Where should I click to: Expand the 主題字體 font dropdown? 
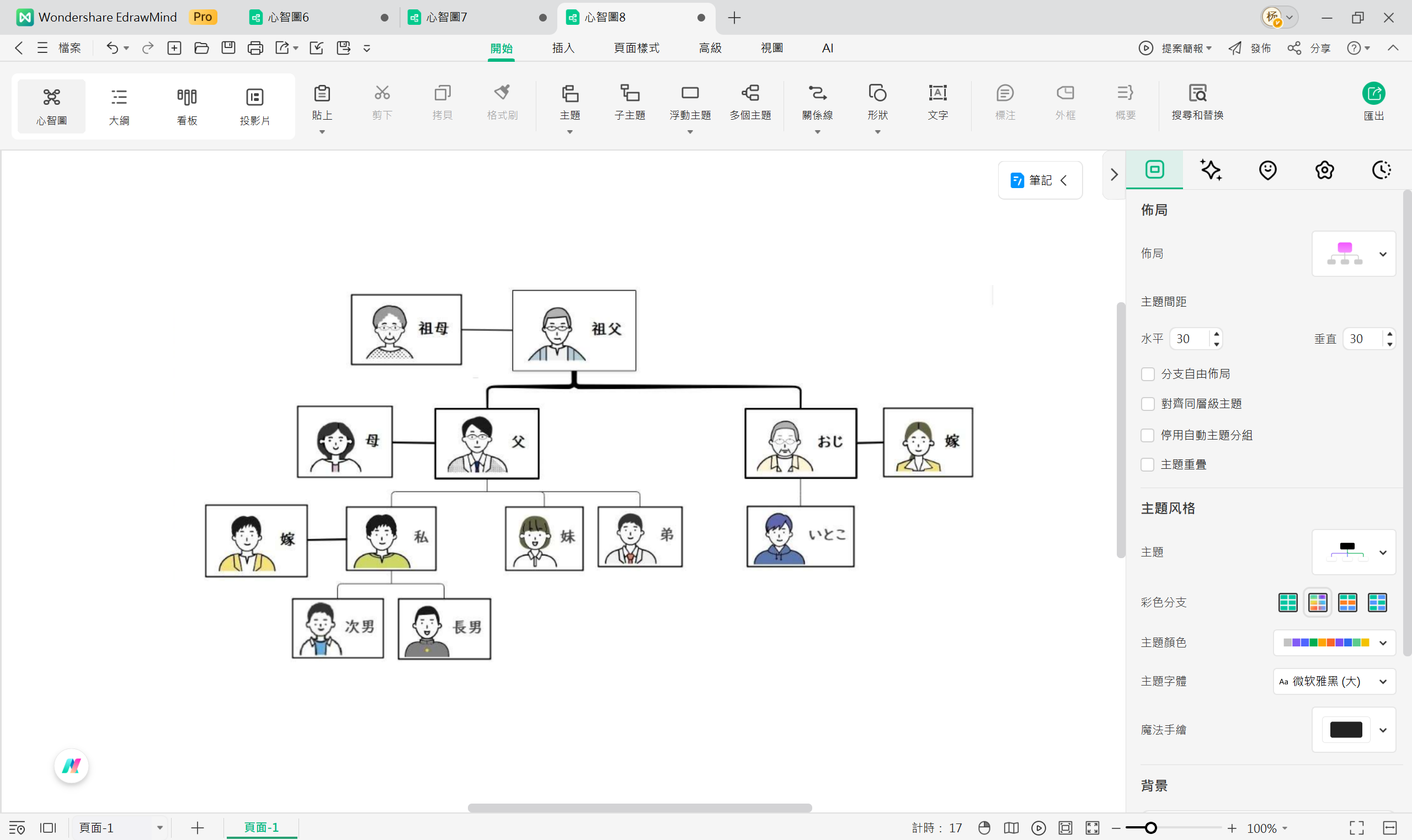1334,682
